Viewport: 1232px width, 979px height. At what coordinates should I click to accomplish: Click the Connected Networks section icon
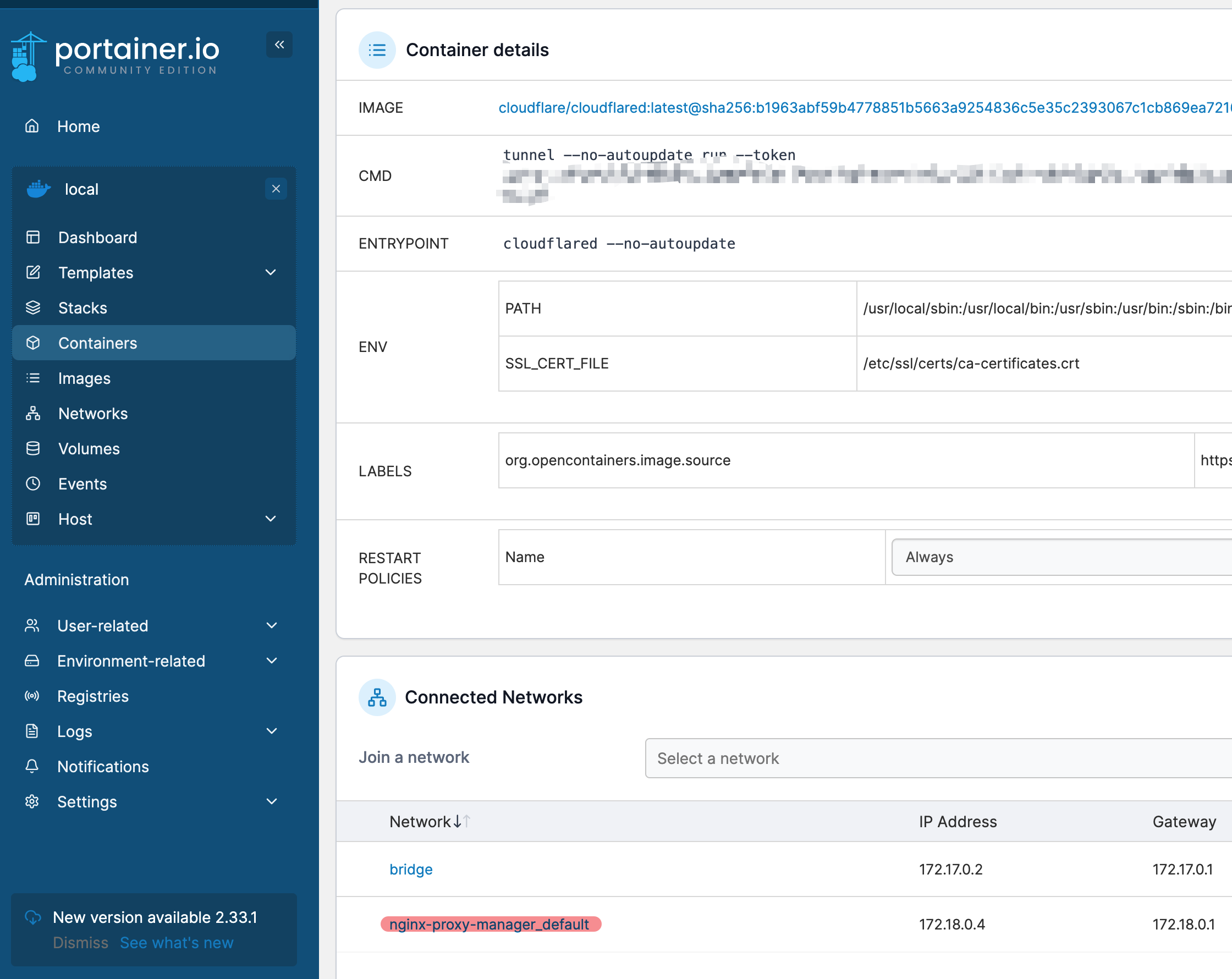click(377, 697)
